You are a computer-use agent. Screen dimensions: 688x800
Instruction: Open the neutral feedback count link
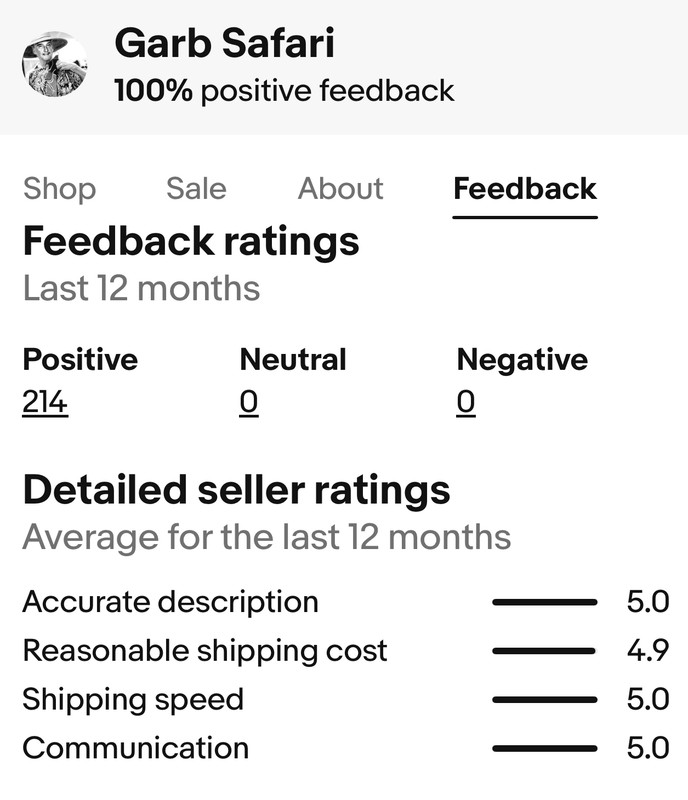coord(249,402)
